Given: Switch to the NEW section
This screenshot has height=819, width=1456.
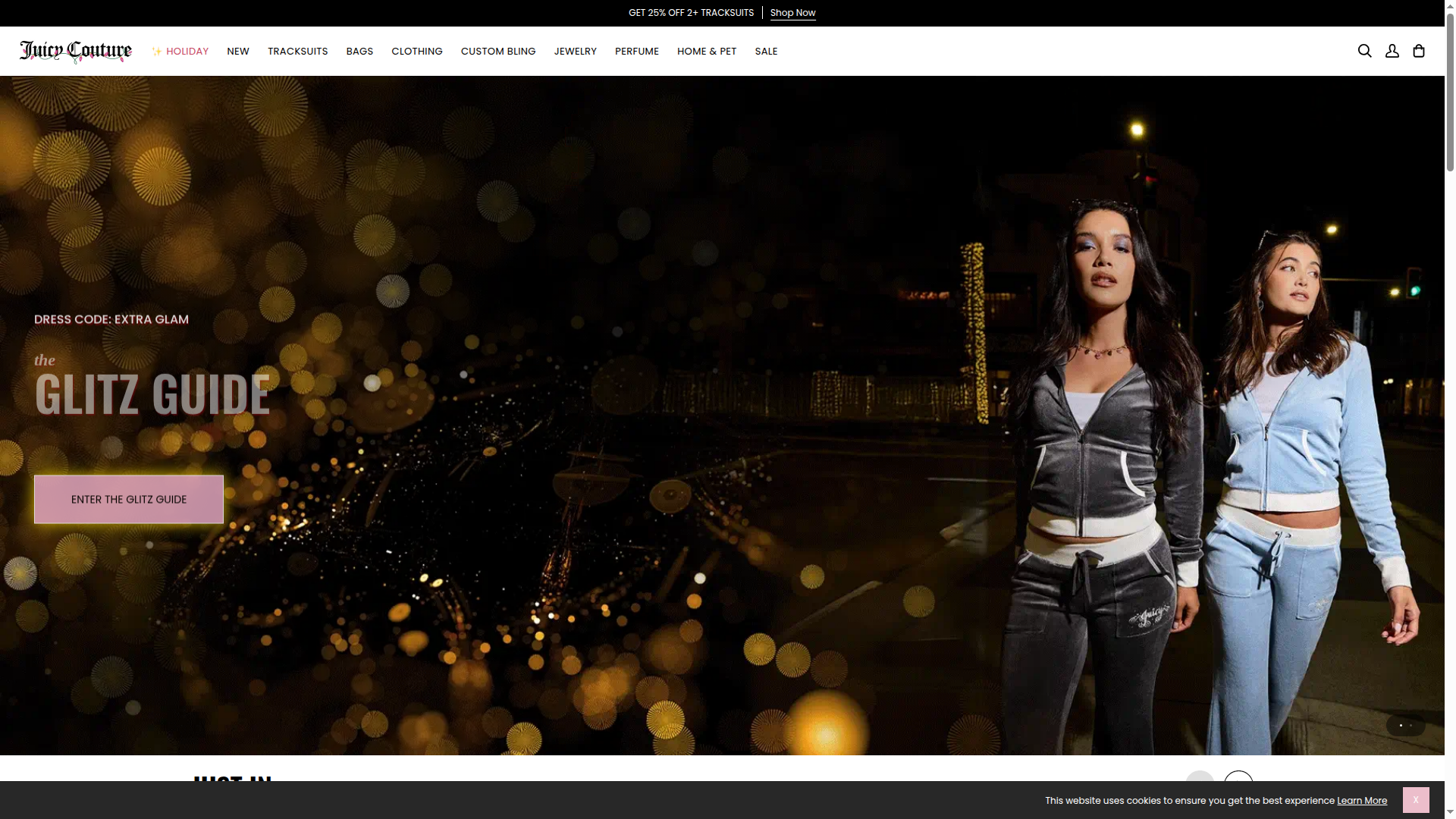Looking at the screenshot, I should pos(237,51).
